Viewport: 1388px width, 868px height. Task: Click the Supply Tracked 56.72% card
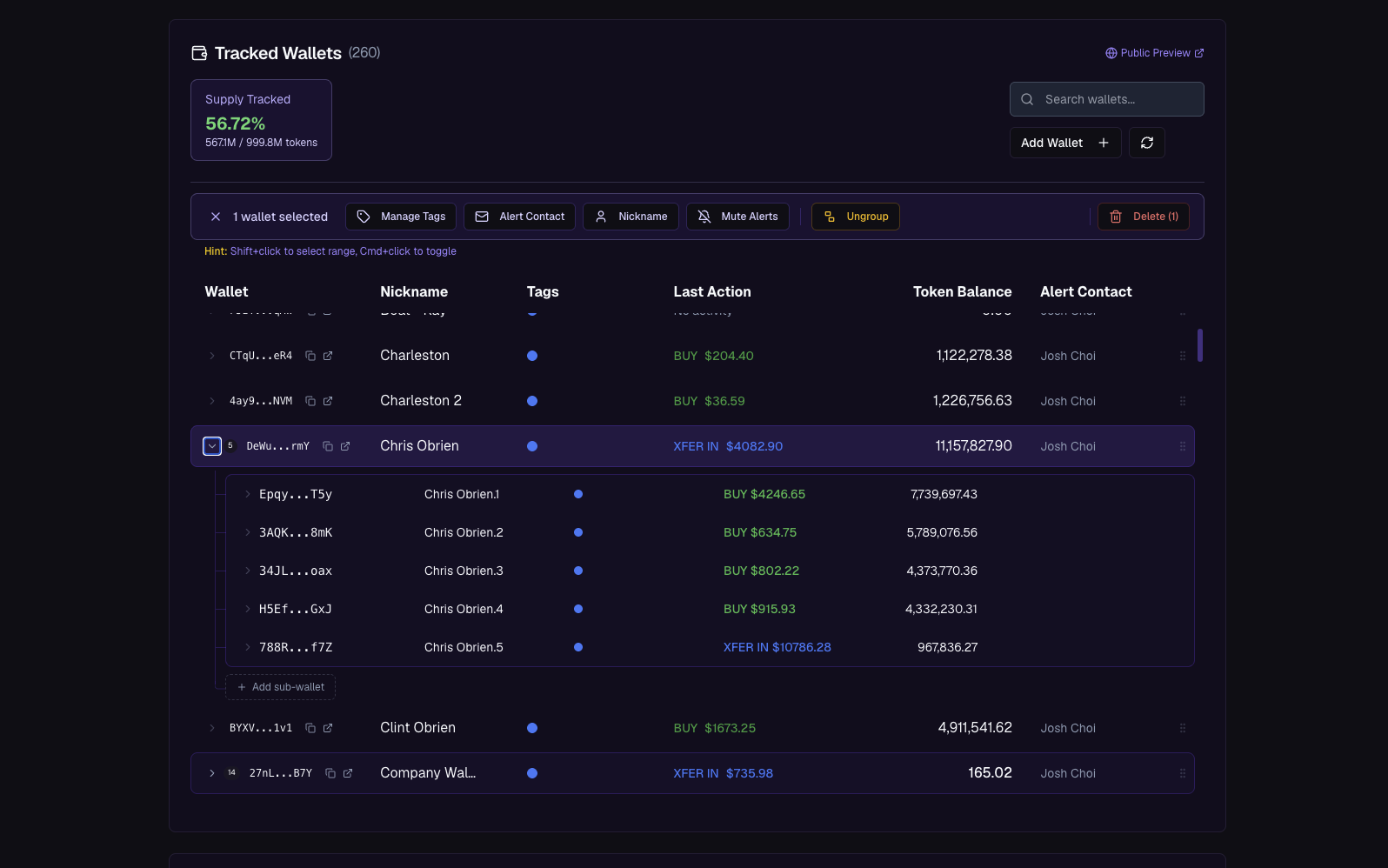(x=261, y=120)
